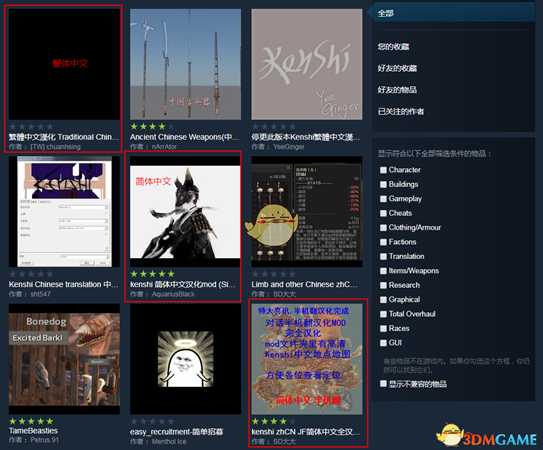Click 已关注的作者 link
The width and height of the screenshot is (543, 450).
point(401,111)
